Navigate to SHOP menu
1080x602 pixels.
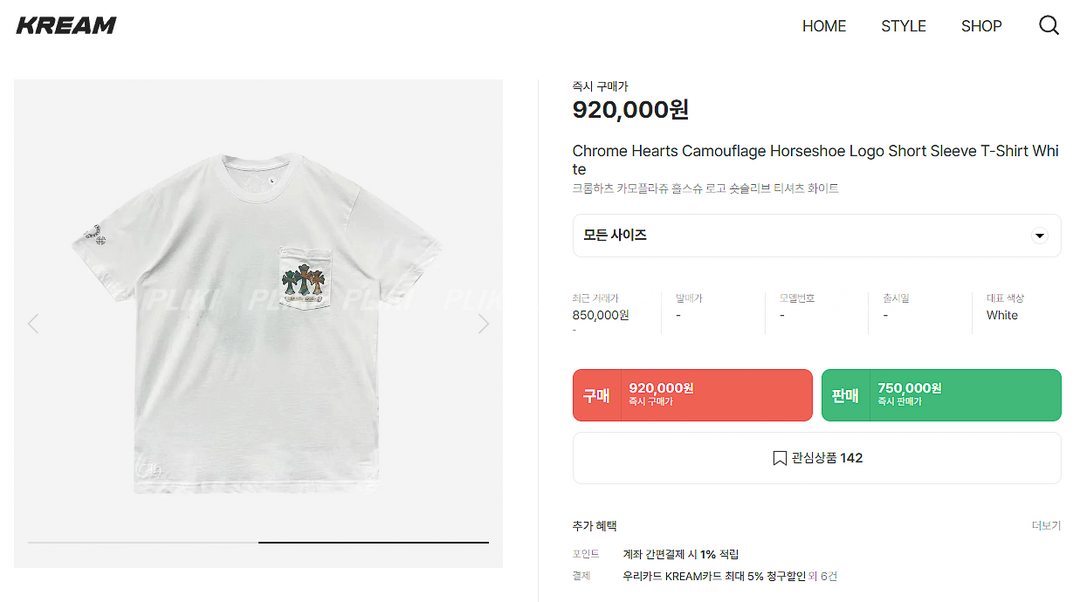981,26
